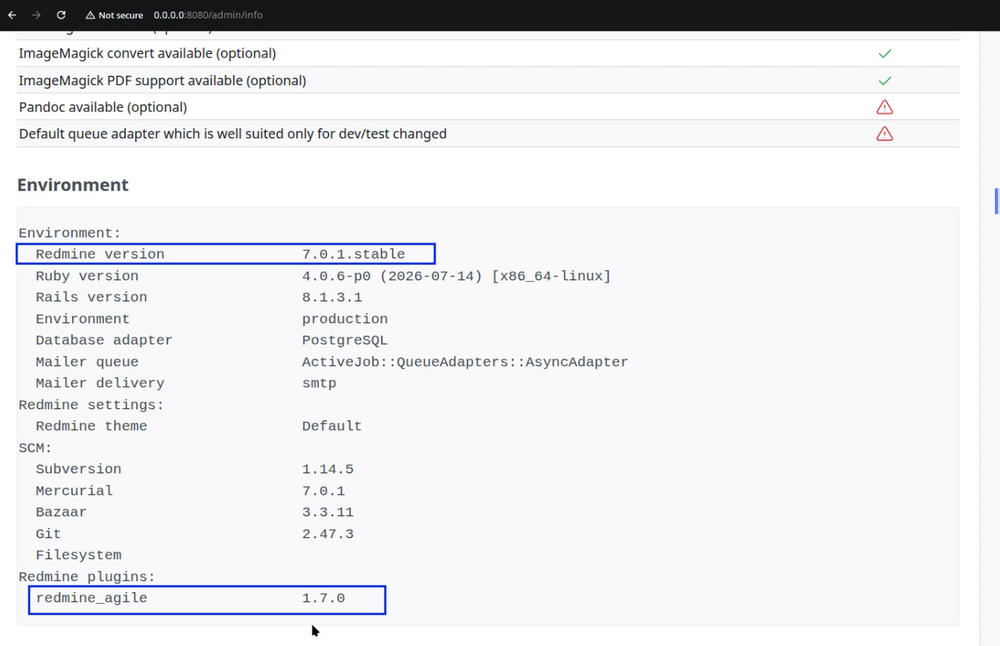Click the text Pandoc available (optional)

pyautogui.click(x=103, y=107)
